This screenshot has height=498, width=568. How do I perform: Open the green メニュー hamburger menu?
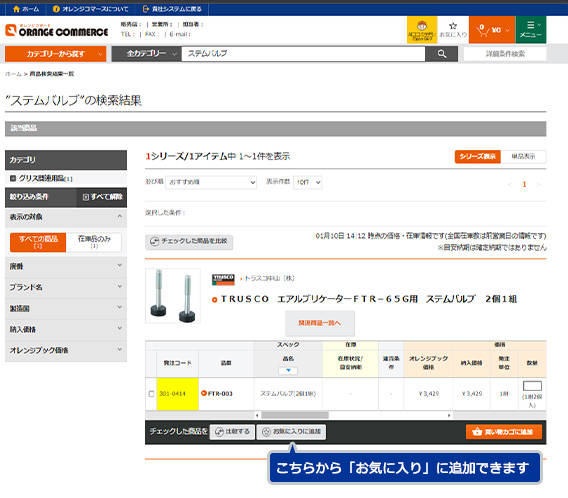(531, 30)
